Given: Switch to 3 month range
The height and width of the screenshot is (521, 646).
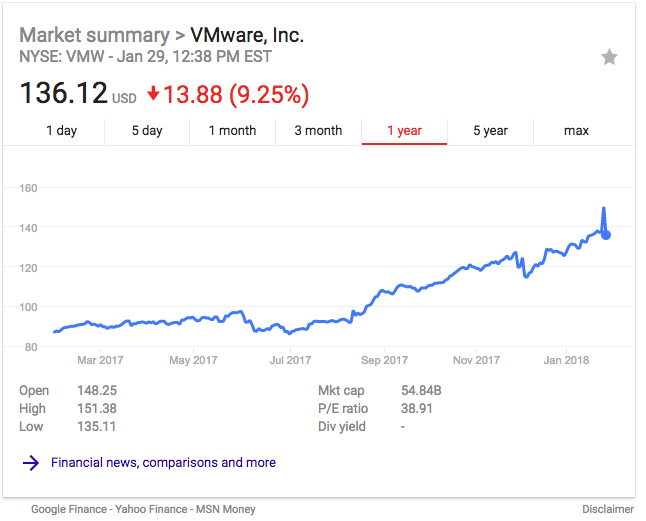Looking at the screenshot, I should [318, 131].
